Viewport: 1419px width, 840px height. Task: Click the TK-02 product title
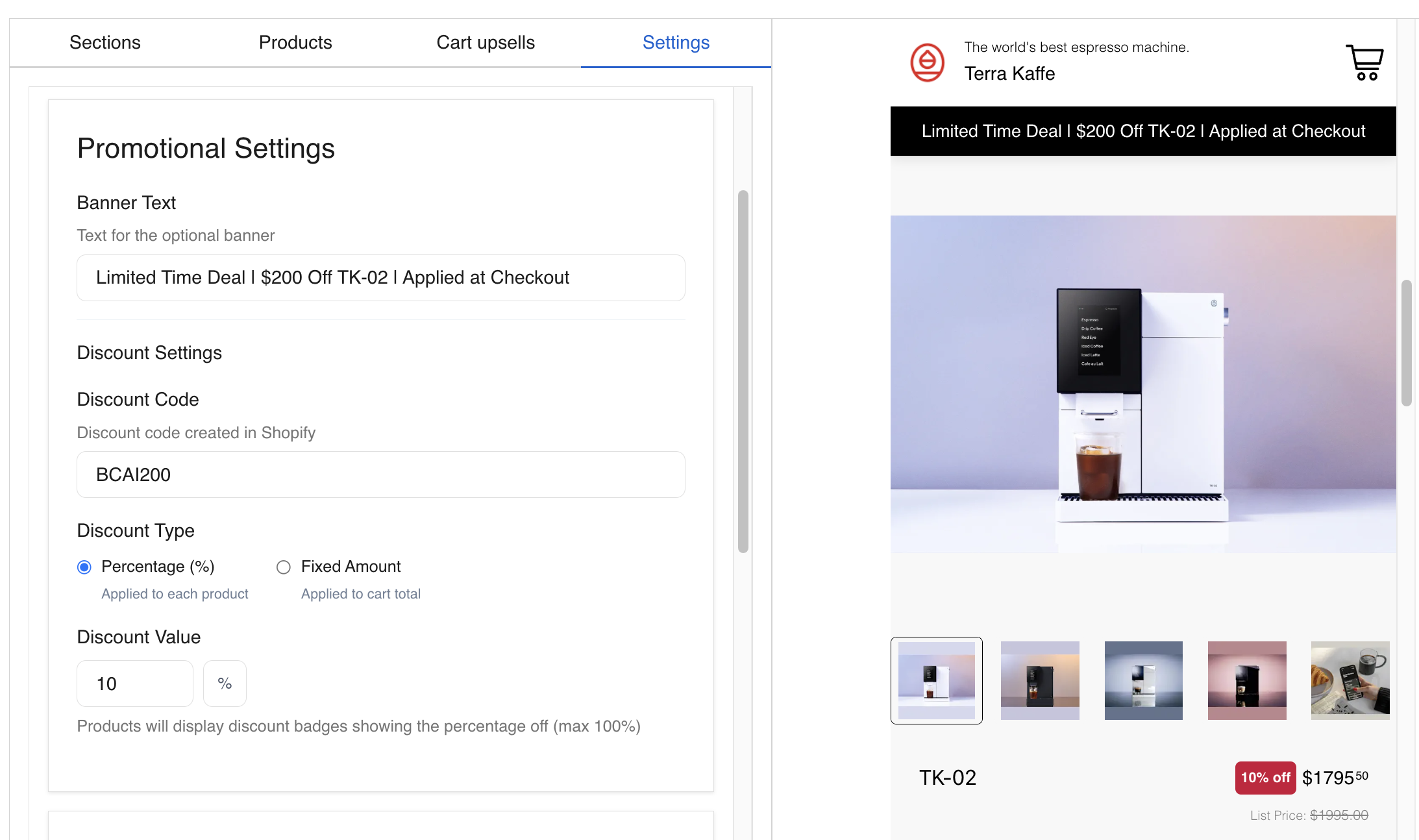point(948,778)
